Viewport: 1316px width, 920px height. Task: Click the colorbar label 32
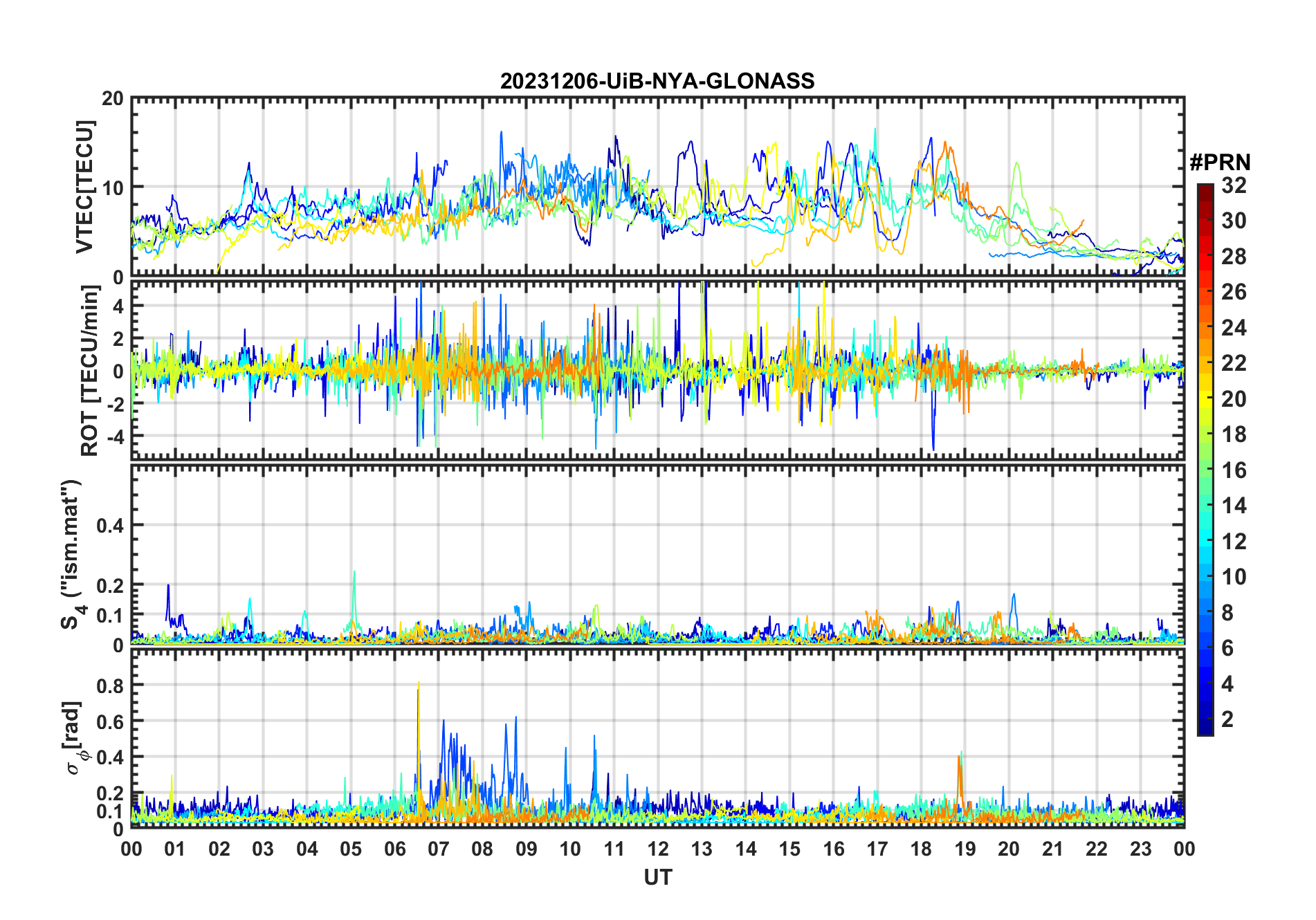1234,185
